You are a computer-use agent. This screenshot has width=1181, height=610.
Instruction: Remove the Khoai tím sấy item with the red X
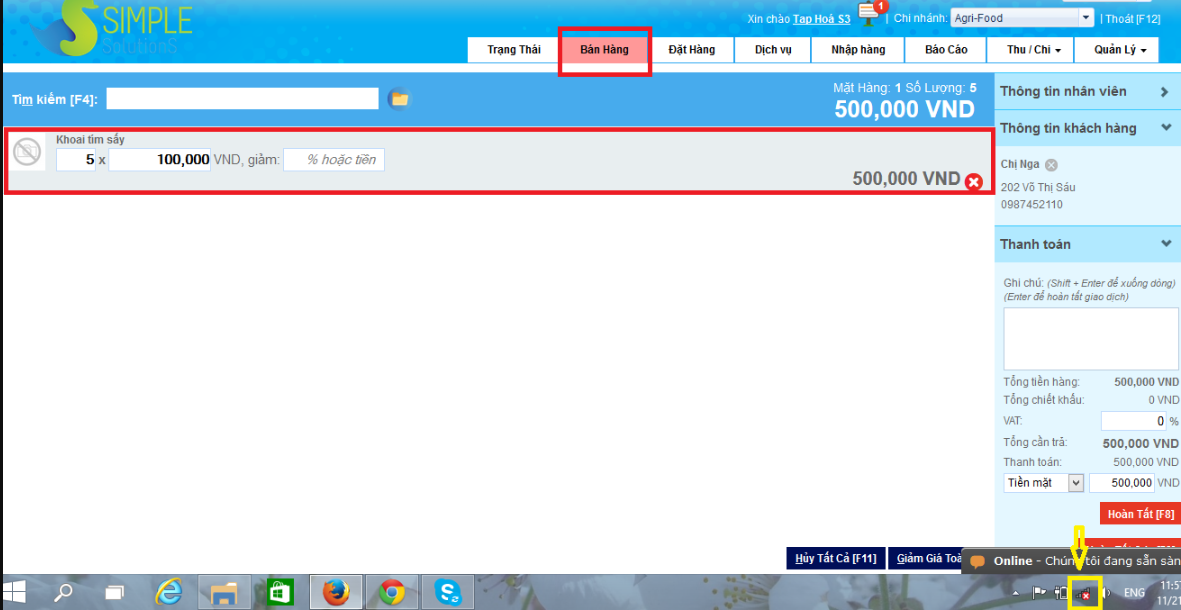pos(973,181)
